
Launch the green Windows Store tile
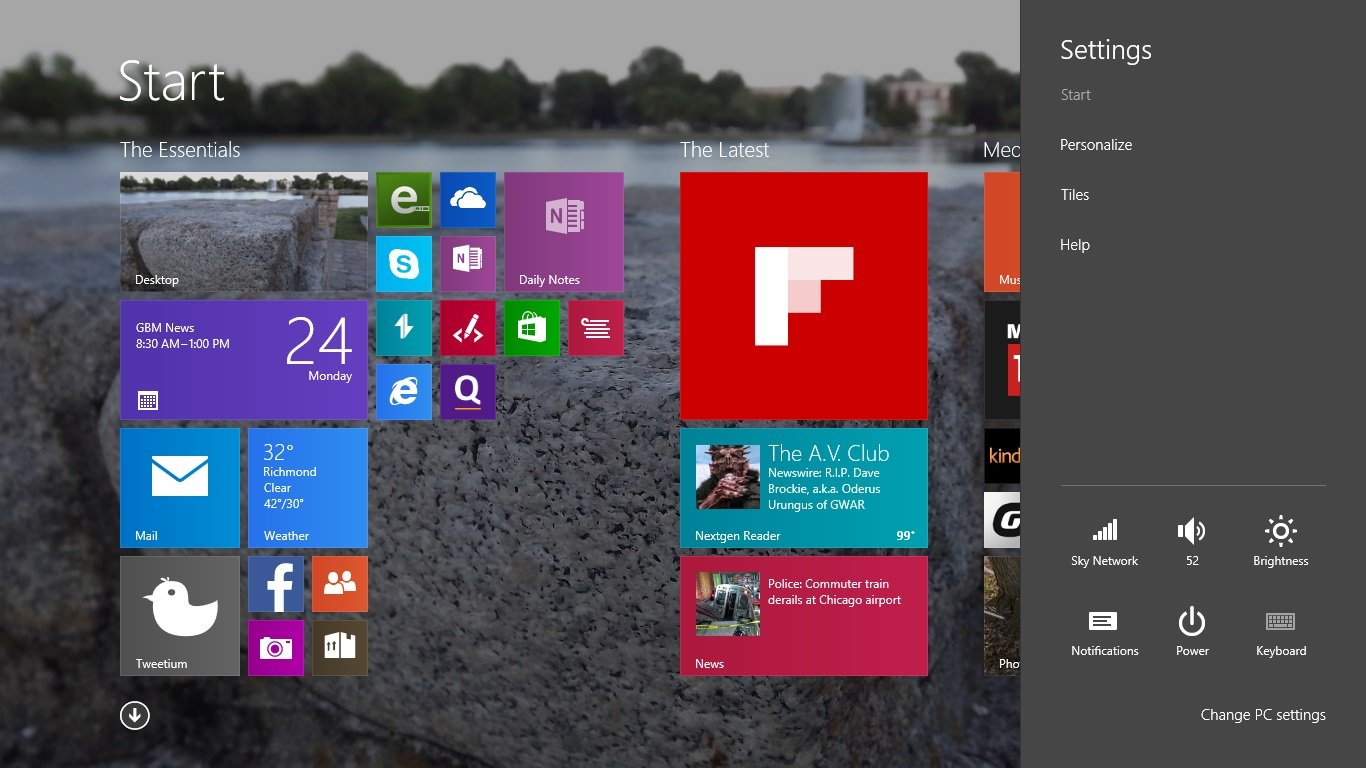pos(532,328)
